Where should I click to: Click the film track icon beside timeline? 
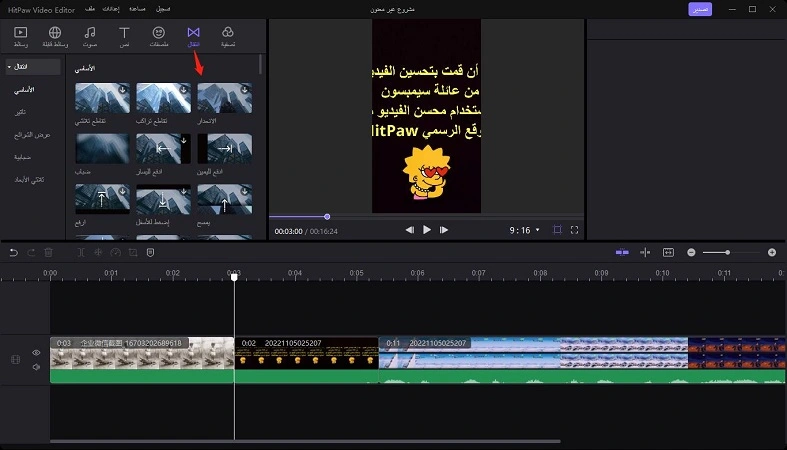[16, 359]
